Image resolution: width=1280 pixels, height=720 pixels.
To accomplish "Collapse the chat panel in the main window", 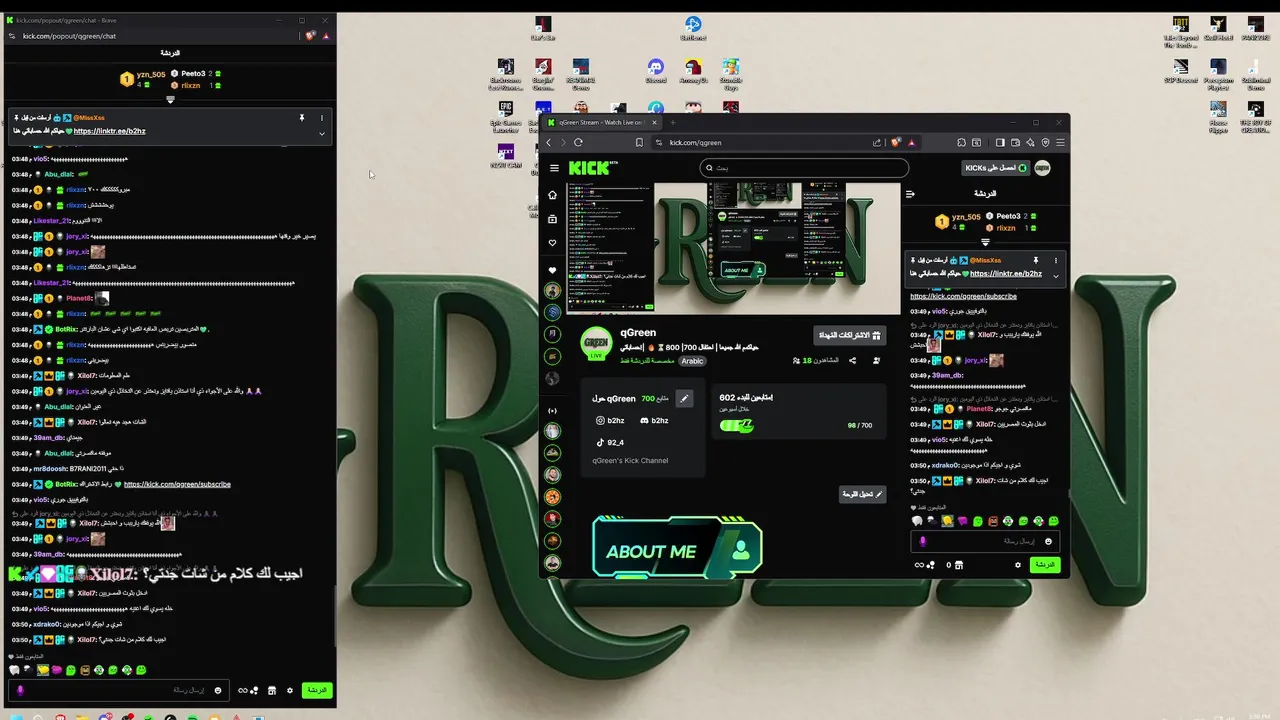I will pos(910,194).
